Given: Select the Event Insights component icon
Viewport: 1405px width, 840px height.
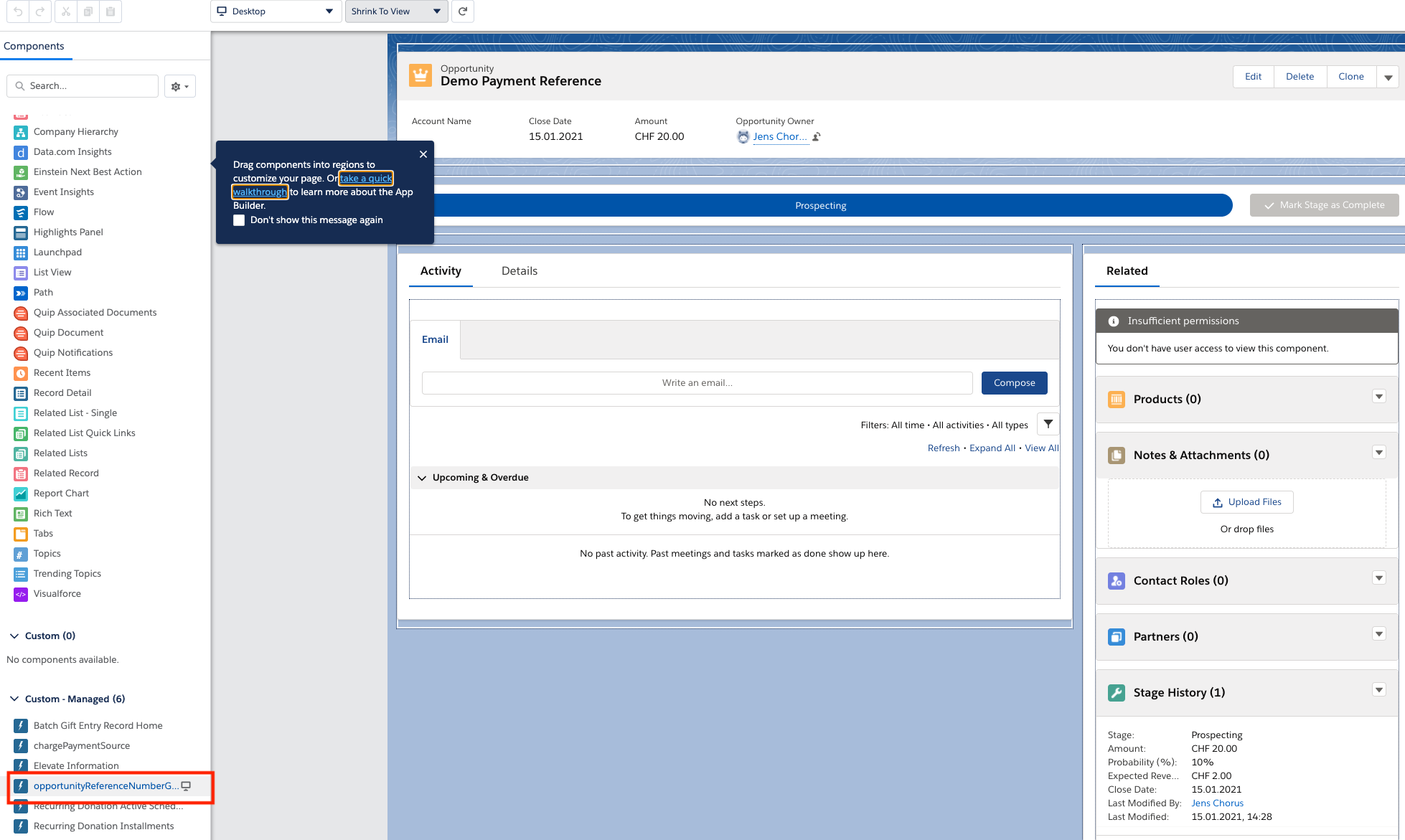Looking at the screenshot, I should point(21,192).
